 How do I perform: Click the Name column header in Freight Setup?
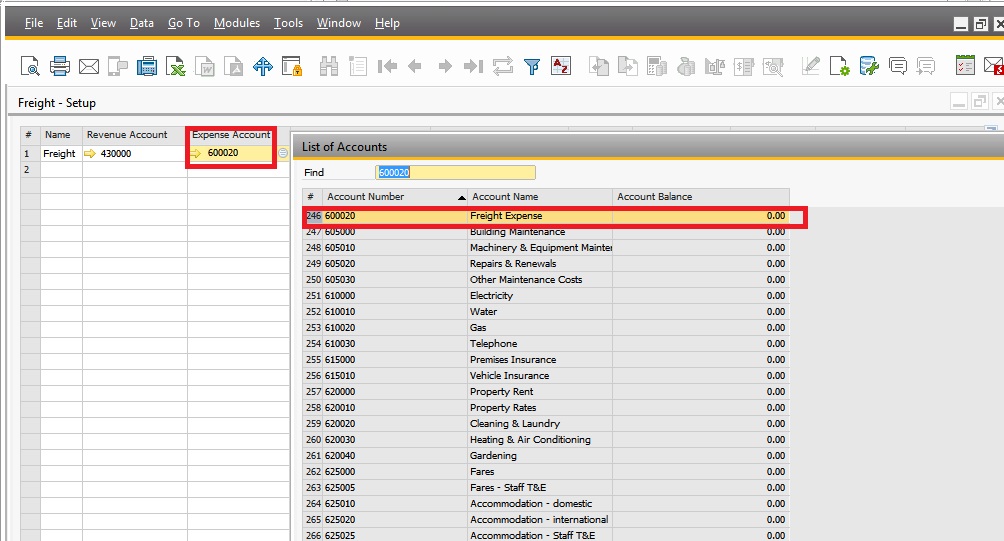tap(61, 134)
